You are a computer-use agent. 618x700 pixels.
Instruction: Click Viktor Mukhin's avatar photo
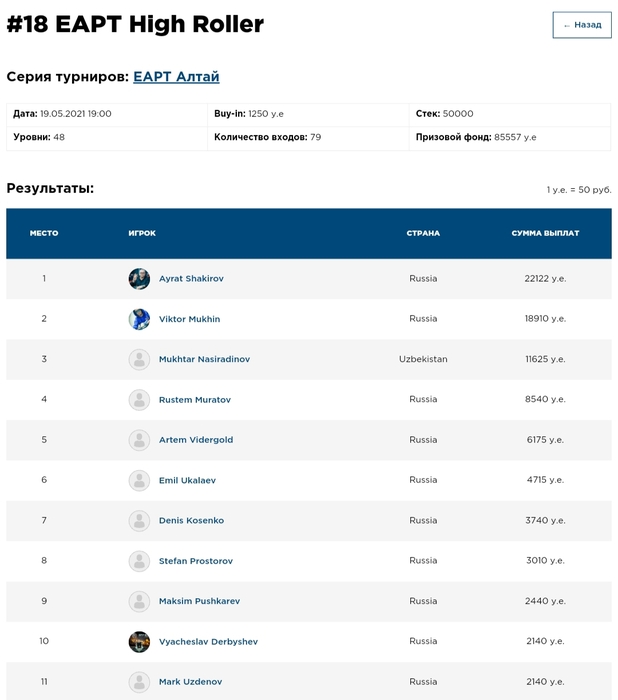pos(139,319)
